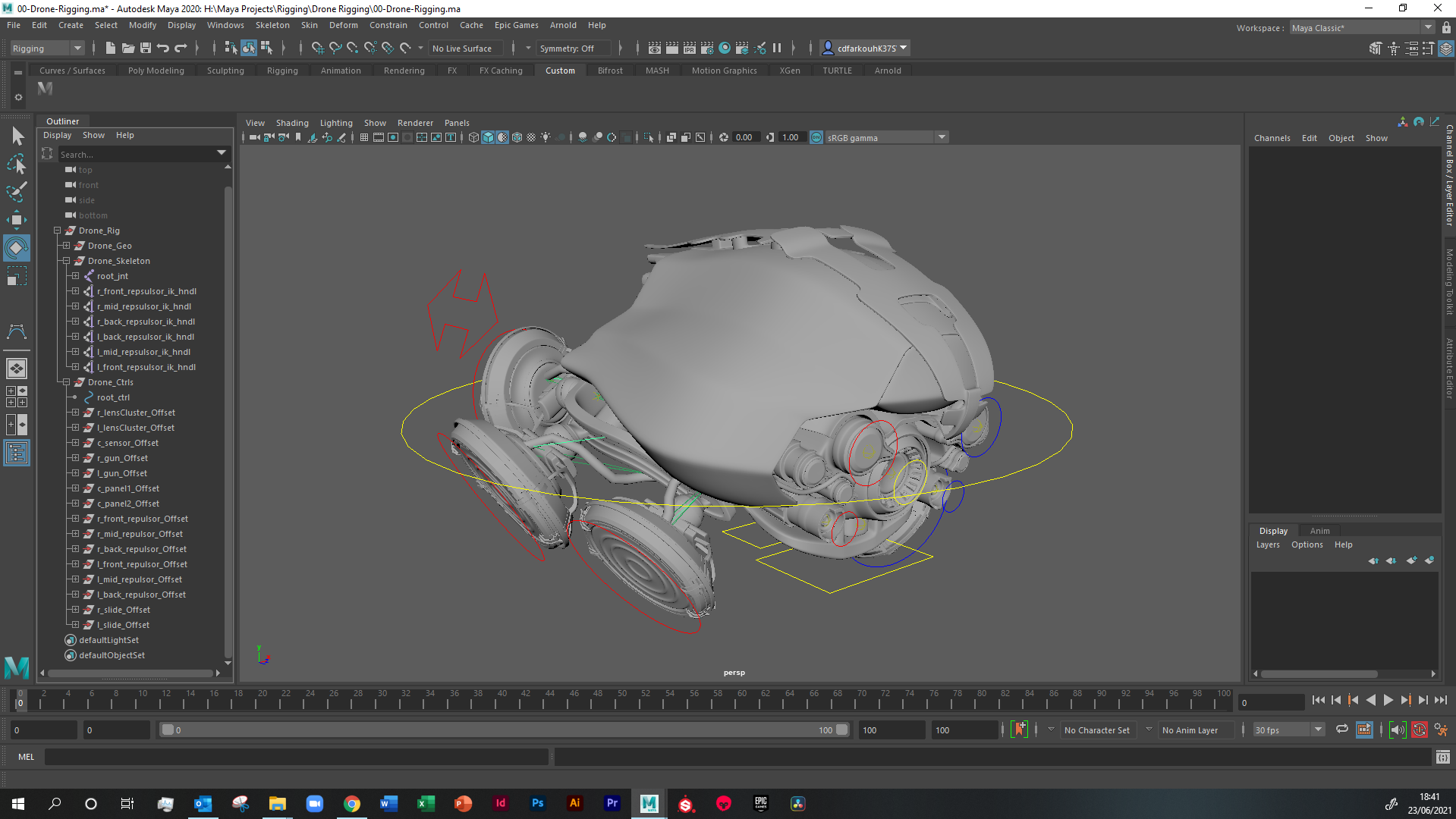Select the Move tool in the left toolbox
Screen dimensions: 1456x819
16,220
